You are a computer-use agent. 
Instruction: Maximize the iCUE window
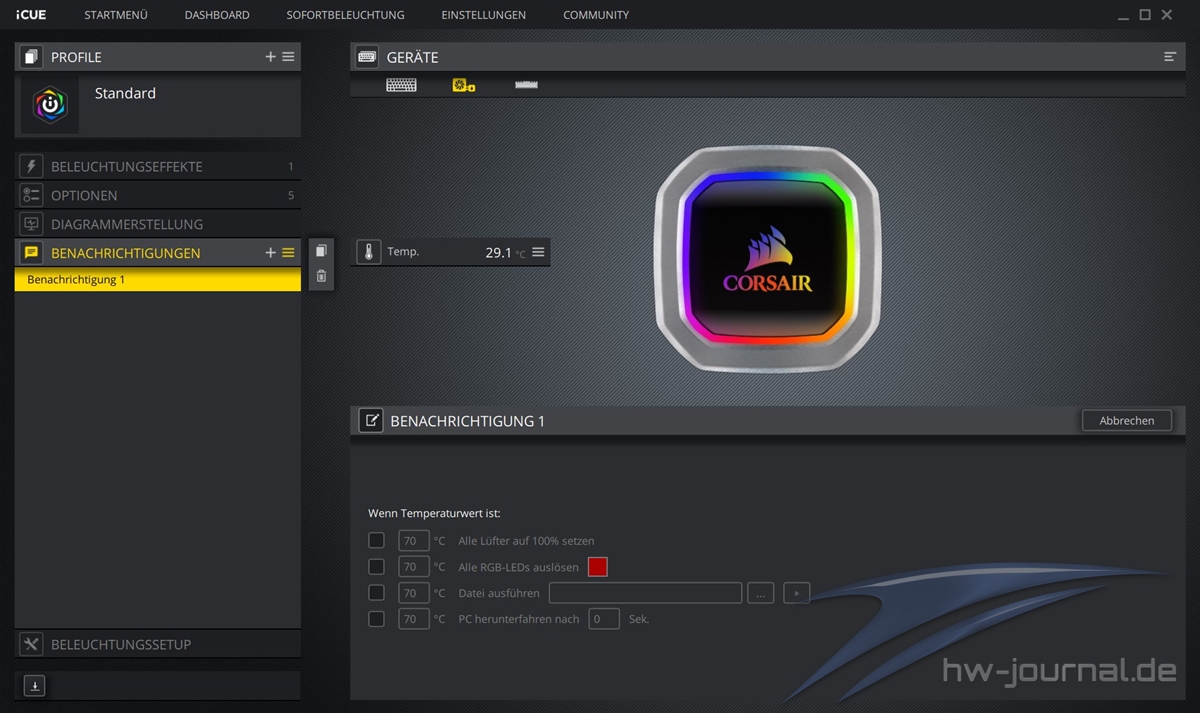click(1145, 15)
